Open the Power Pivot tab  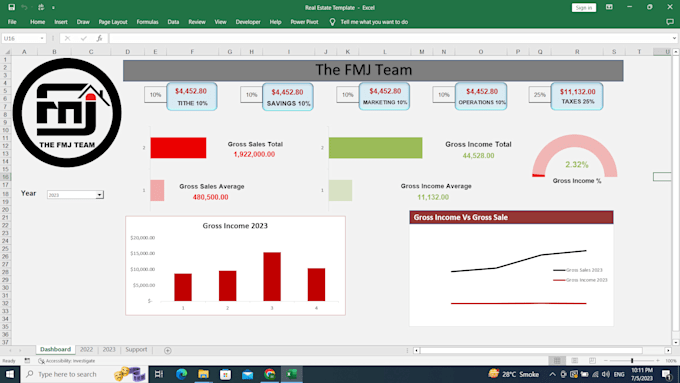click(304, 22)
